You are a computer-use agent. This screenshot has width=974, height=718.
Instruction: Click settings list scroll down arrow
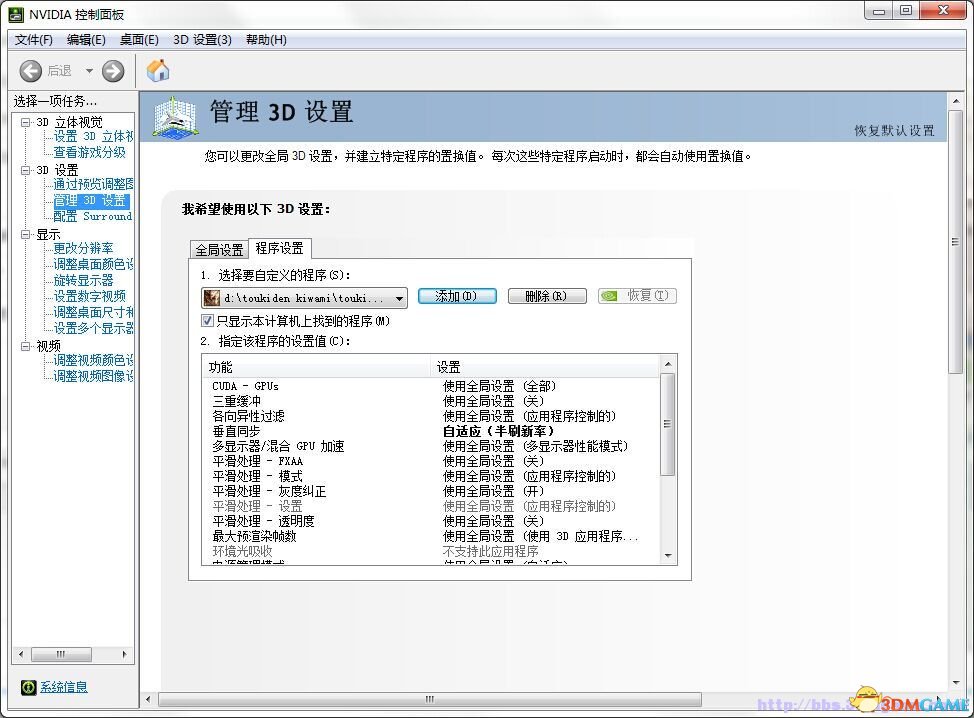point(668,556)
